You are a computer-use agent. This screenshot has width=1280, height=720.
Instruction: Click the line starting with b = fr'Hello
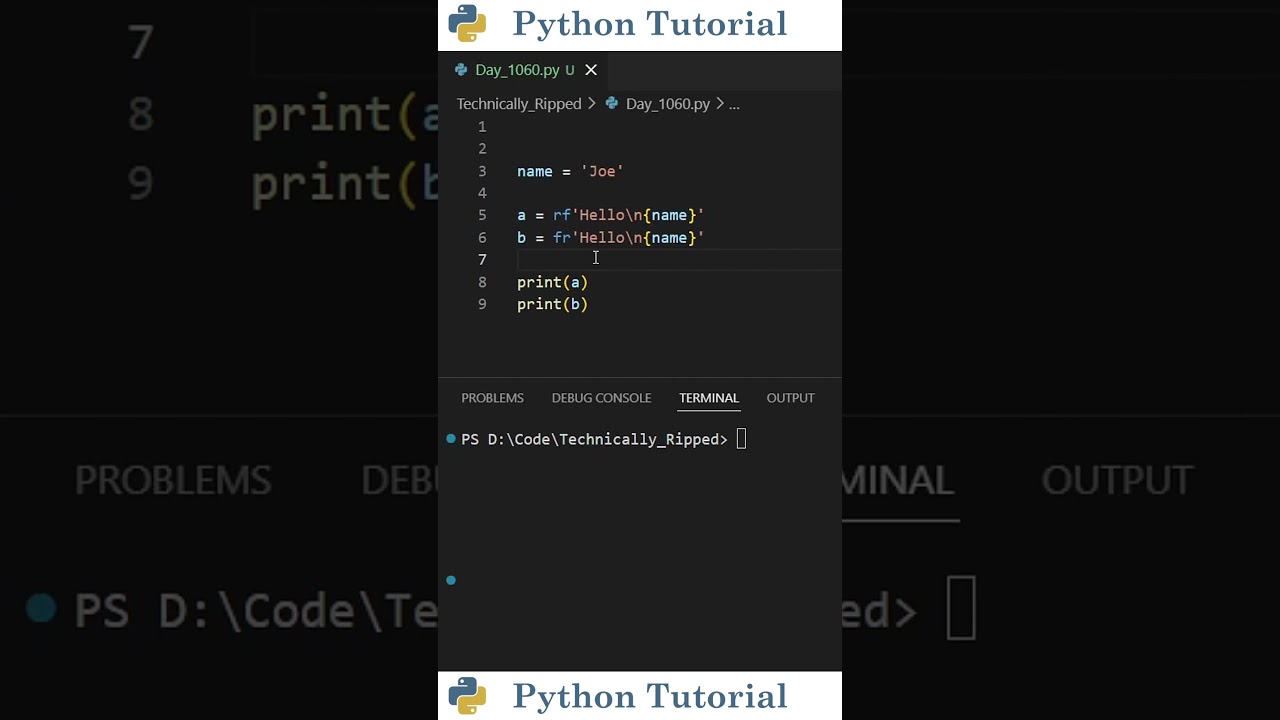pos(611,238)
